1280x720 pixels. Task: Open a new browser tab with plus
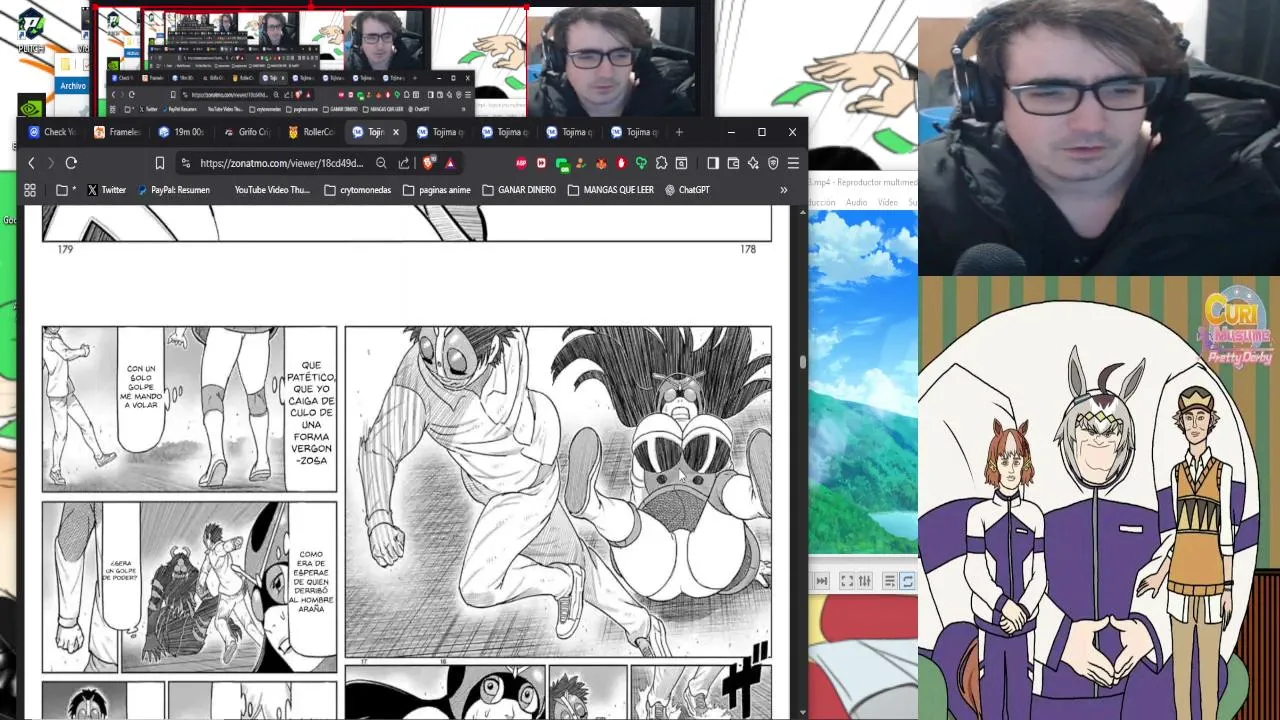[x=679, y=132]
